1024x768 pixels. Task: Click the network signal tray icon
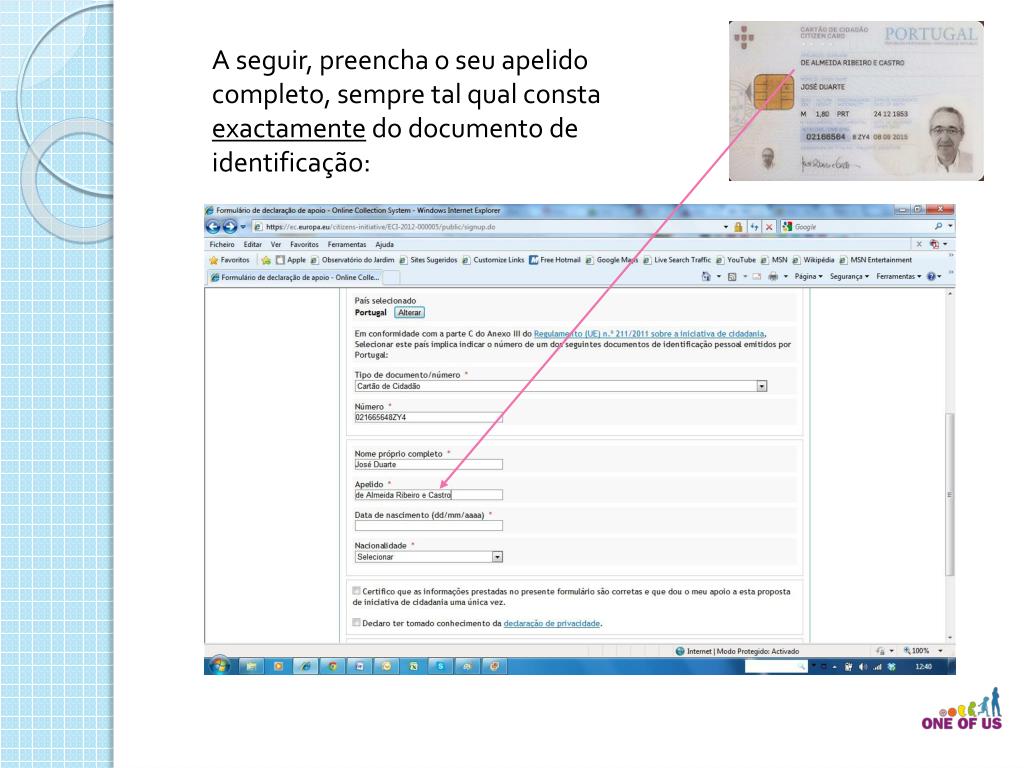click(877, 667)
